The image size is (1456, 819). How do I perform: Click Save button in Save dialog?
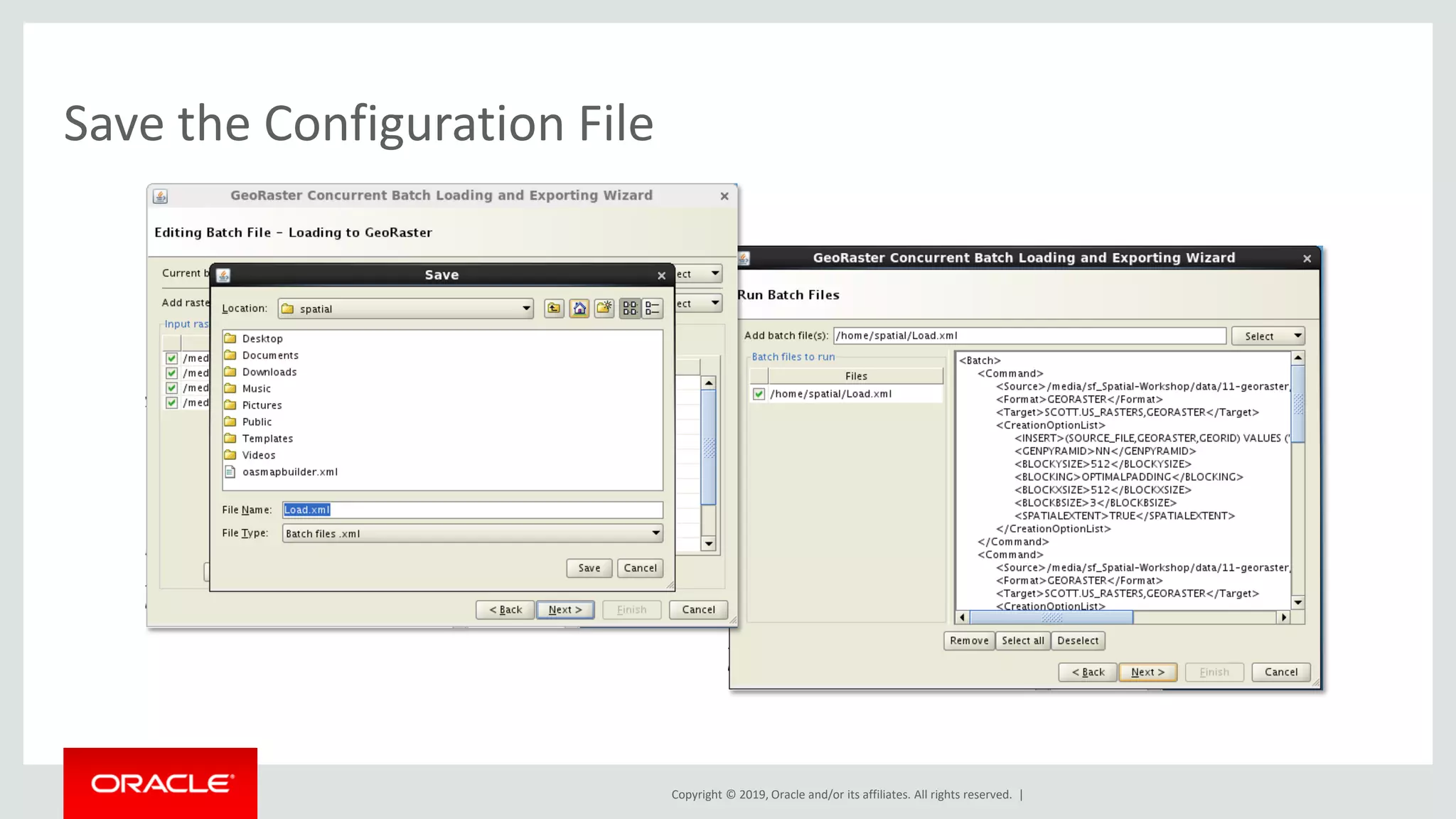589,568
